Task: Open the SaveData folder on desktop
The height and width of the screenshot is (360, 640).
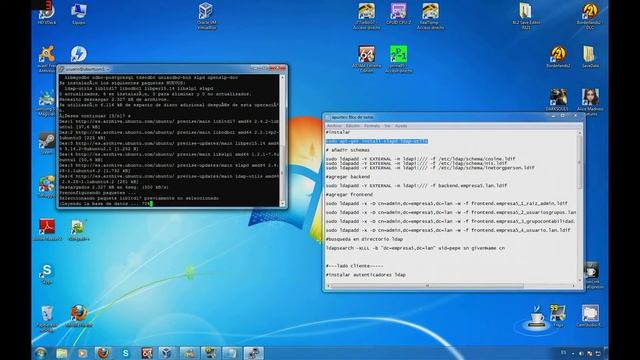Action: (590, 56)
